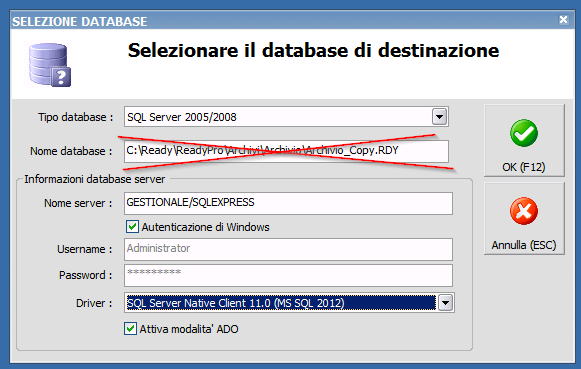
Task: Open the Driver dropdown arrow
Action: pos(445,303)
